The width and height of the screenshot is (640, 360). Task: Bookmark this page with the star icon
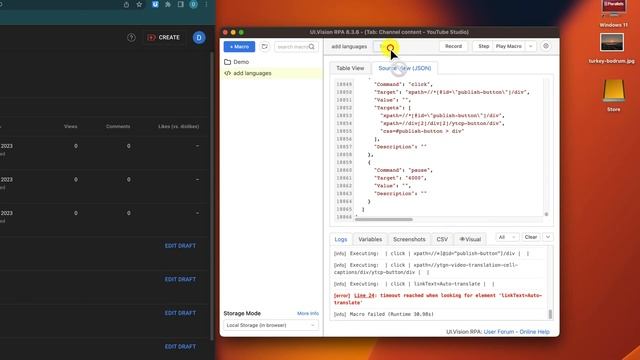pos(139,4)
